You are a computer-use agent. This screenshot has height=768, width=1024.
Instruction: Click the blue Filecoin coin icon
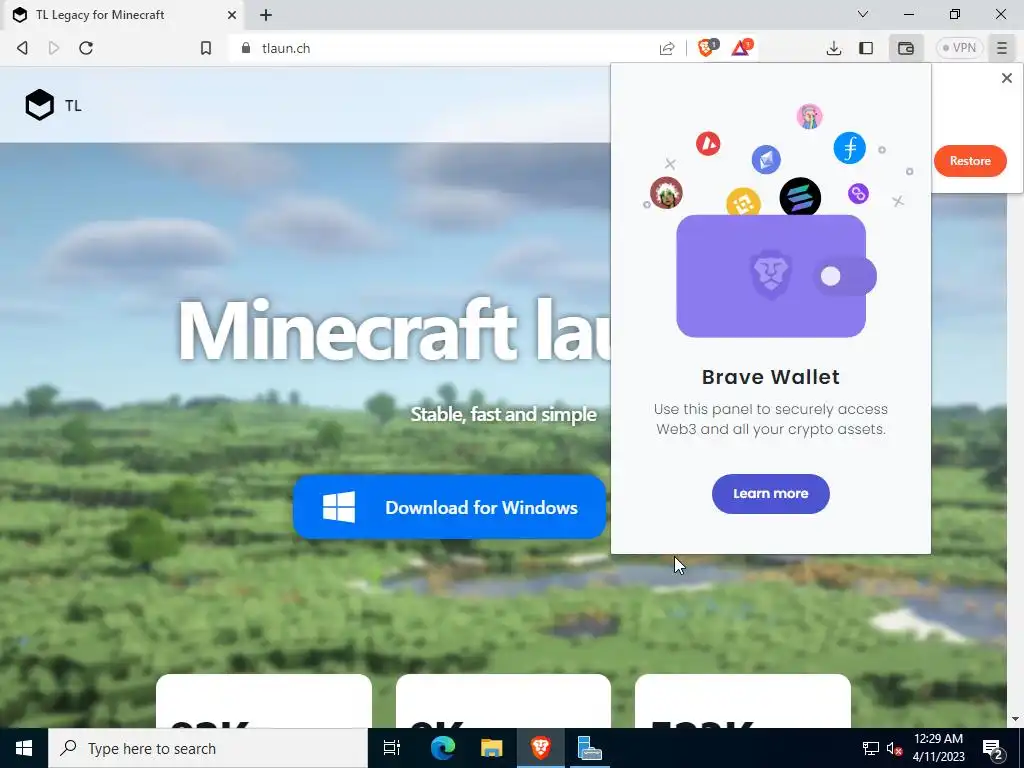[850, 148]
